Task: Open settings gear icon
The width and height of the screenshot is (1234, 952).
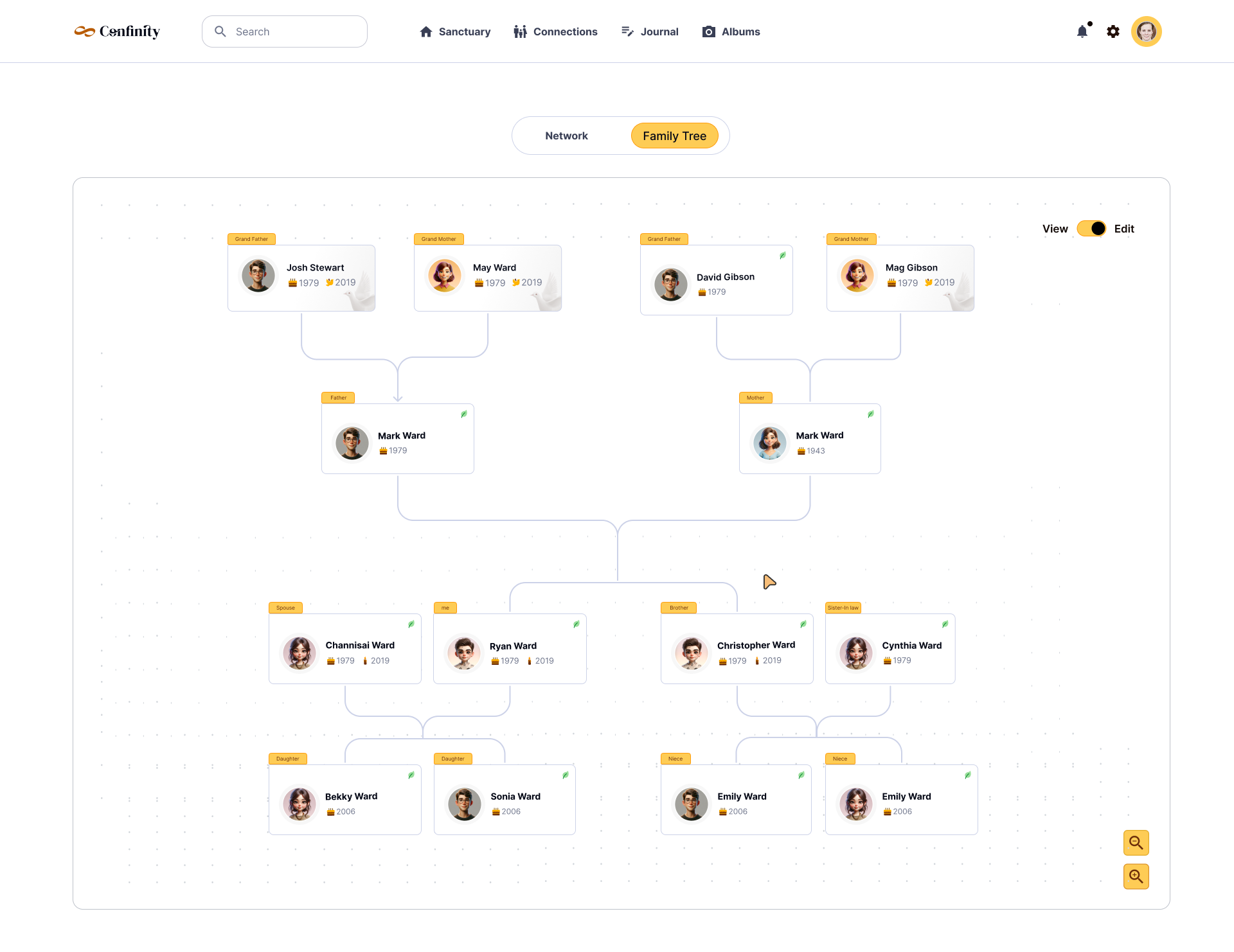Action: click(1113, 31)
